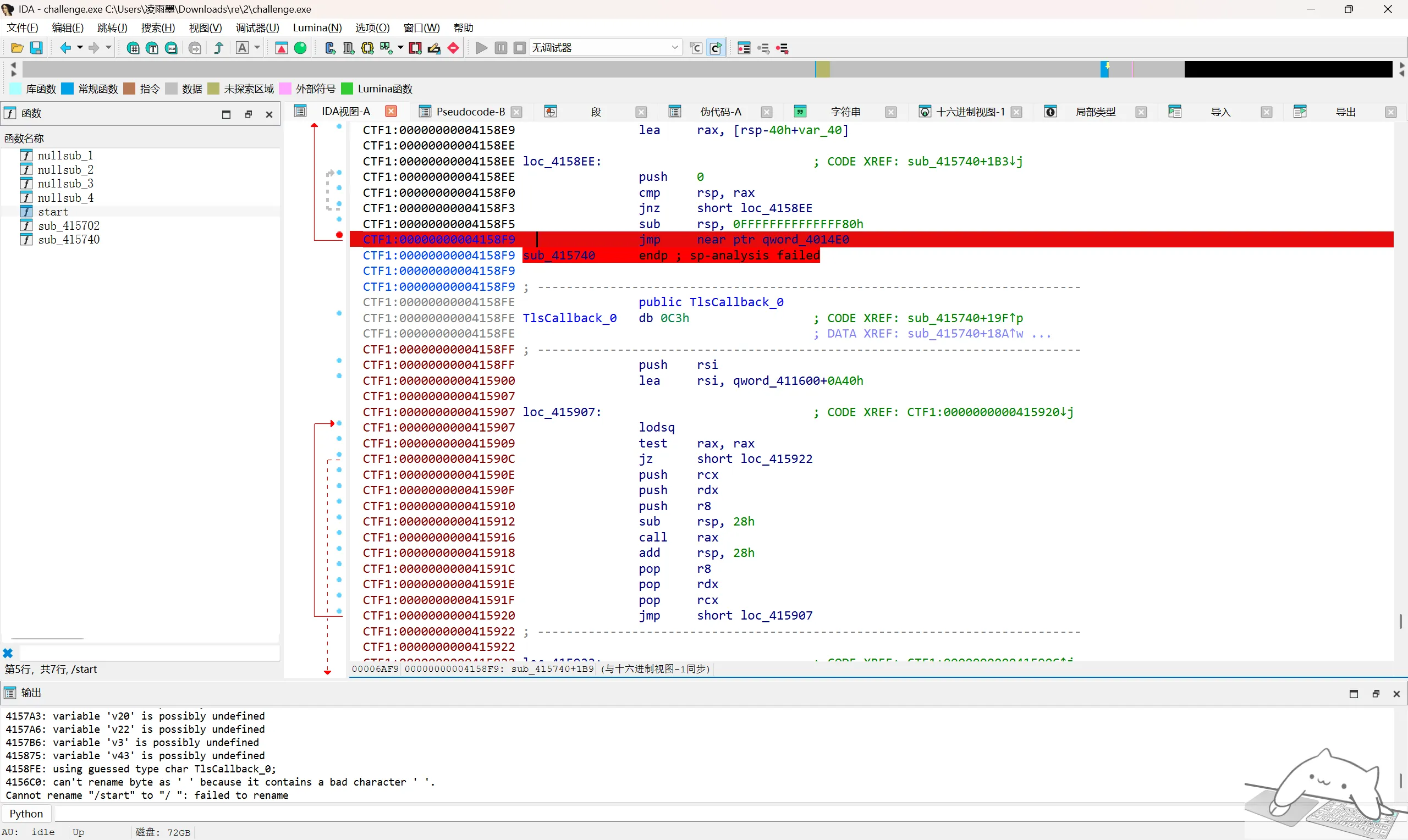Image resolution: width=1408 pixels, height=840 pixels.
Task: Click the red stop-sign breakpoint icon
Action: point(453,48)
